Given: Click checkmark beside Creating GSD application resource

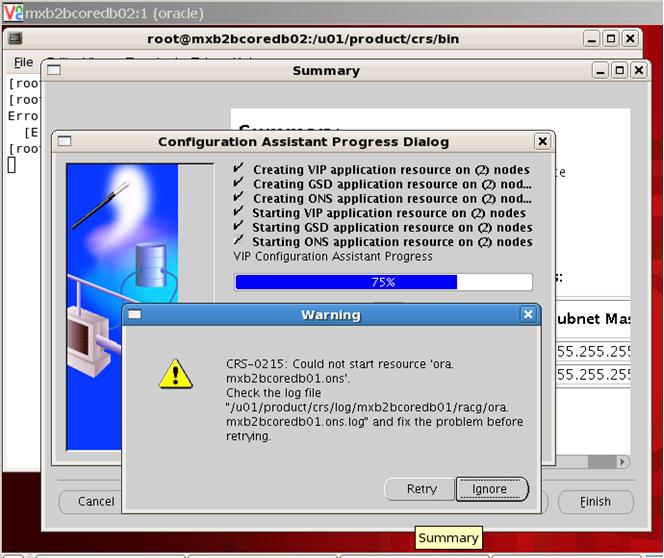Looking at the screenshot, I should pos(238,182).
